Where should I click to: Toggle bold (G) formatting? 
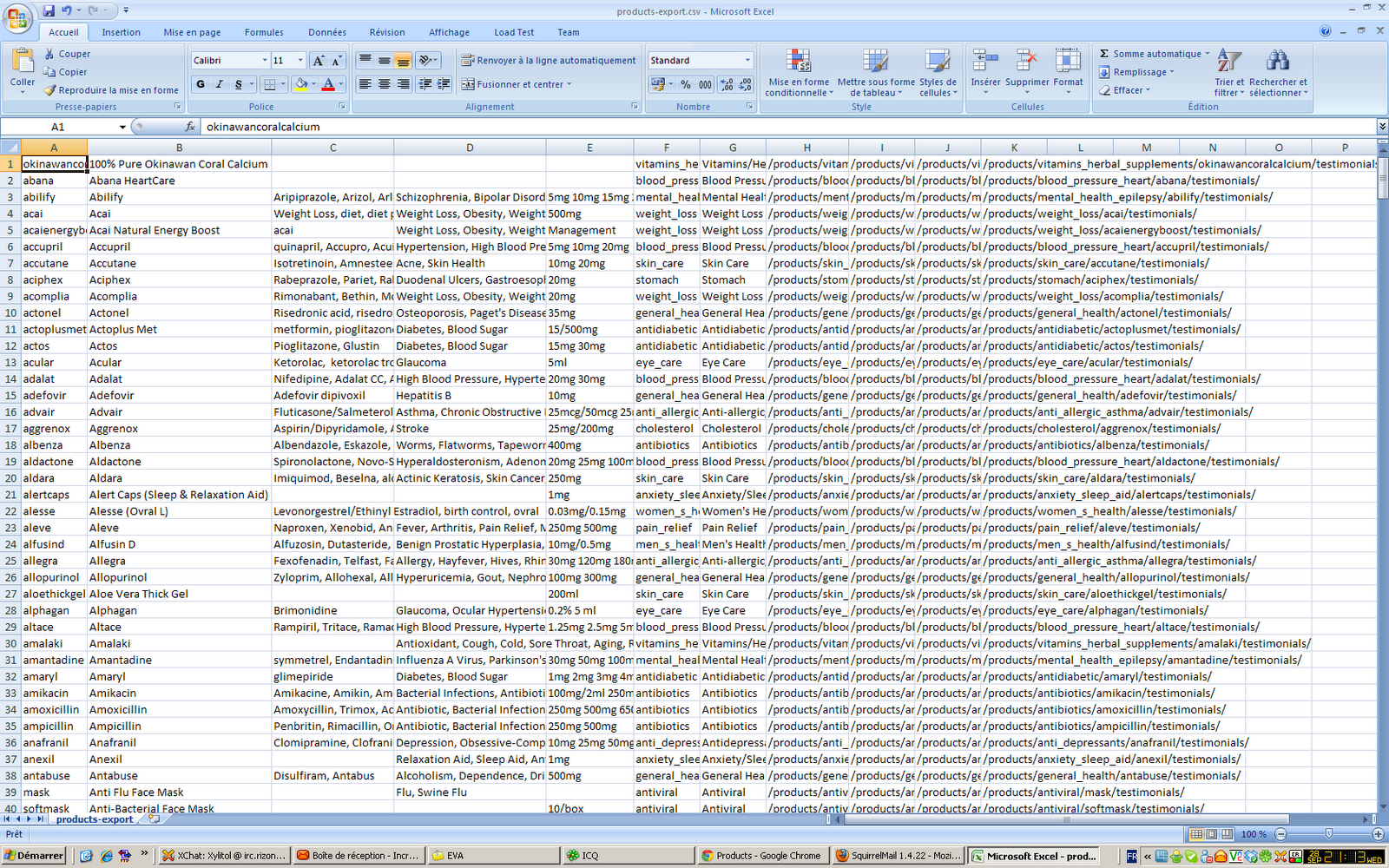(x=201, y=84)
